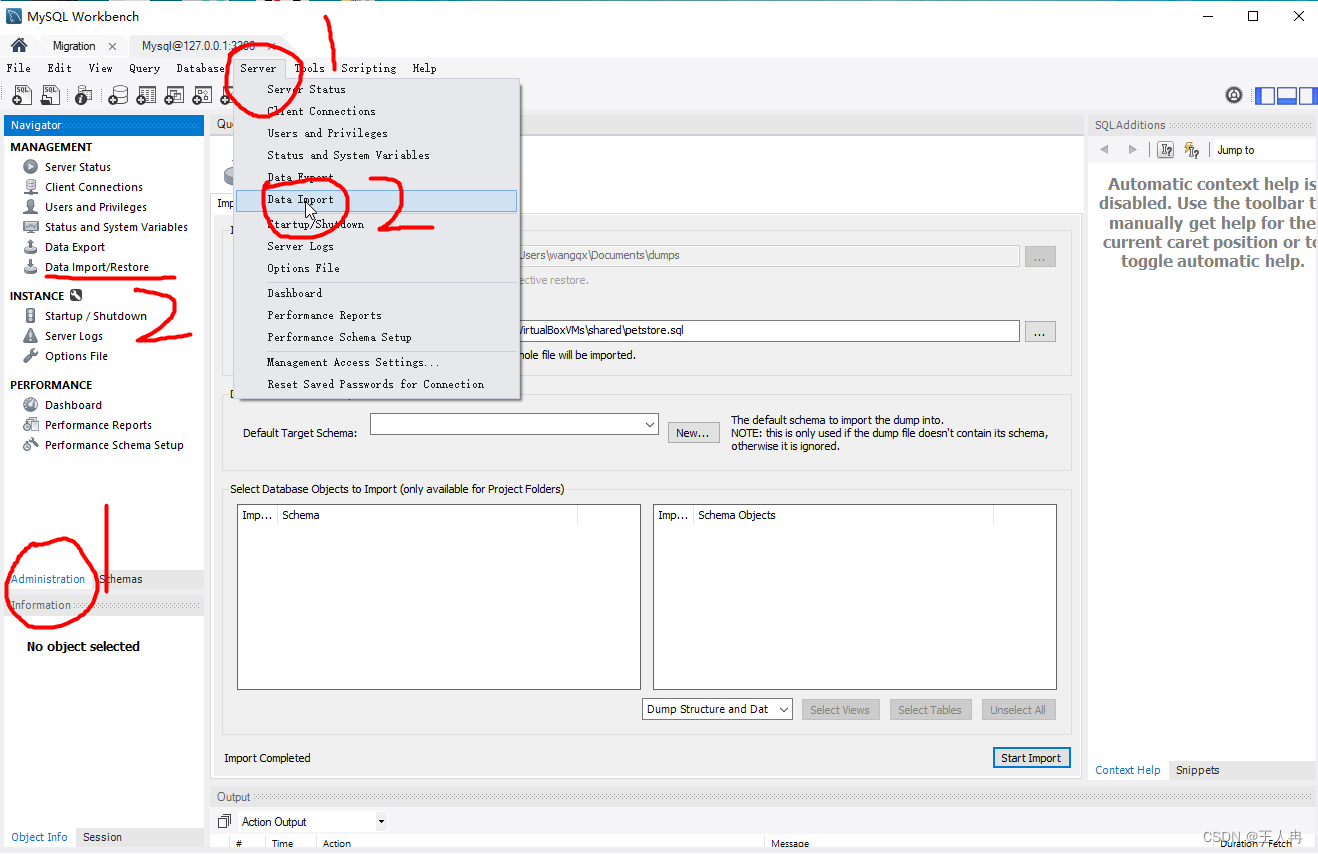The image size is (1318, 854).
Task: Switch to the Migration tab
Action: (x=74, y=46)
